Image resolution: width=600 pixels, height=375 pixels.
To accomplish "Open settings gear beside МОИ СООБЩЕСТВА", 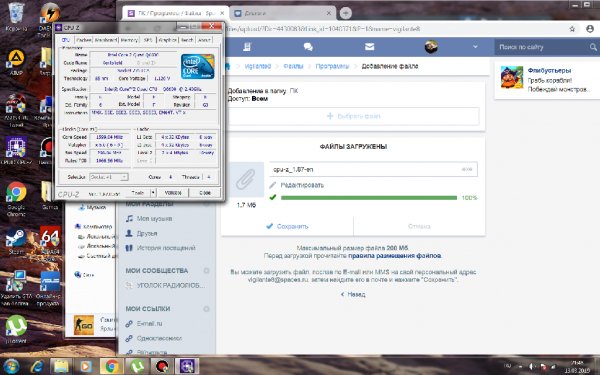I will (206, 271).
